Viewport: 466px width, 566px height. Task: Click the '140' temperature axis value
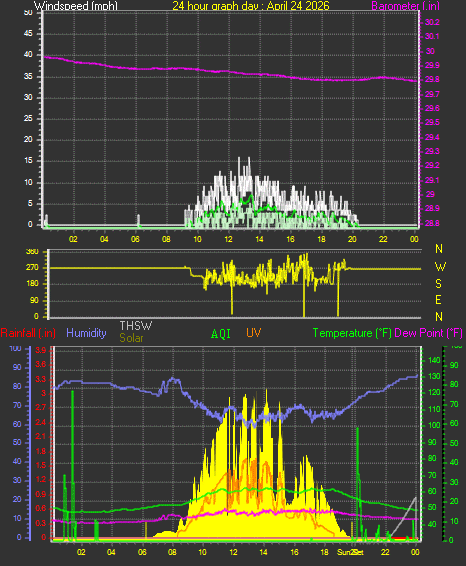[434, 360]
